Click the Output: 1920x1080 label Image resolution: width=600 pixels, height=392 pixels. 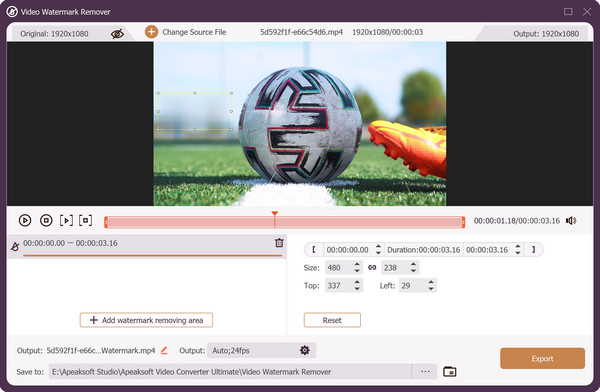coord(546,34)
